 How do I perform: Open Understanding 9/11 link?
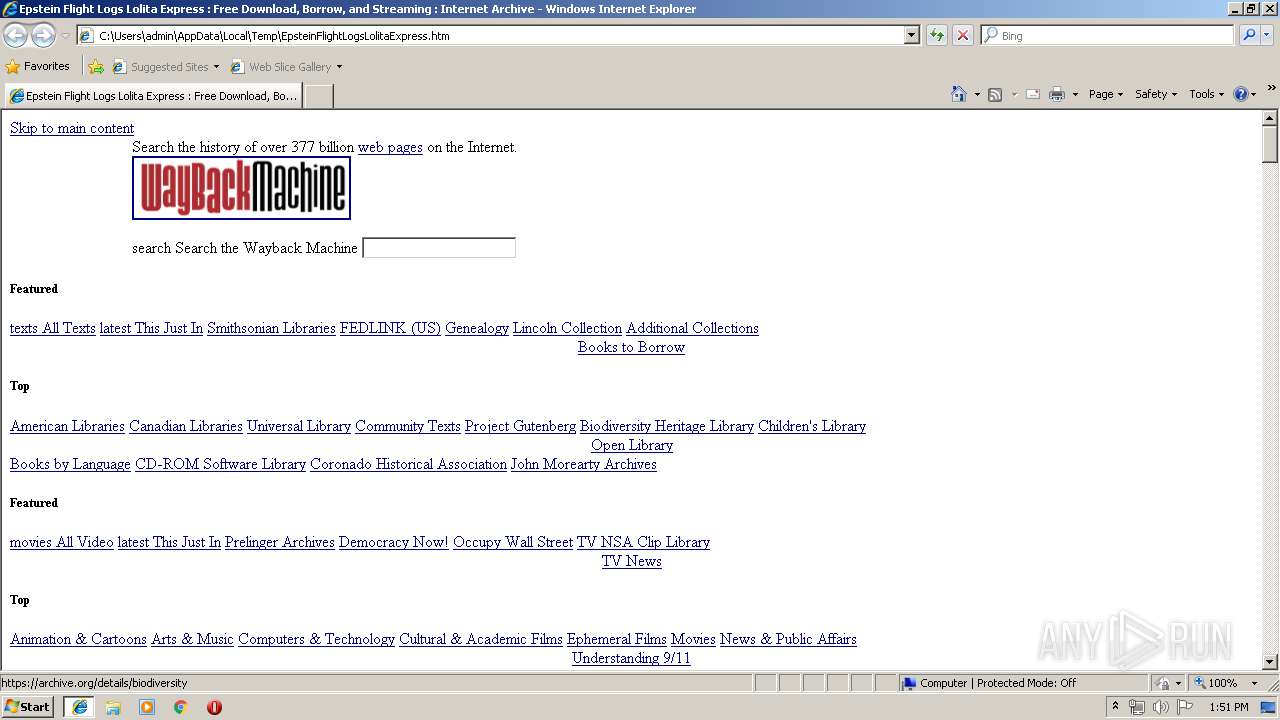tap(631, 658)
